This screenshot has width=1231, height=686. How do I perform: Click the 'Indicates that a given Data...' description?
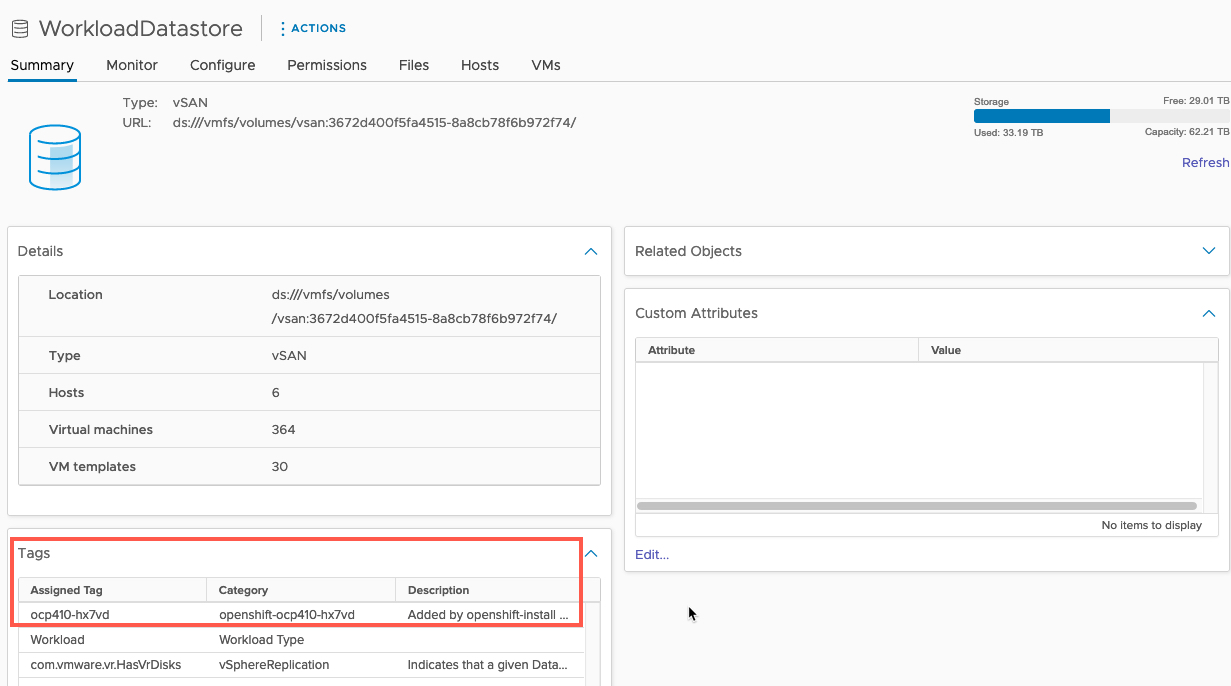pos(489,664)
